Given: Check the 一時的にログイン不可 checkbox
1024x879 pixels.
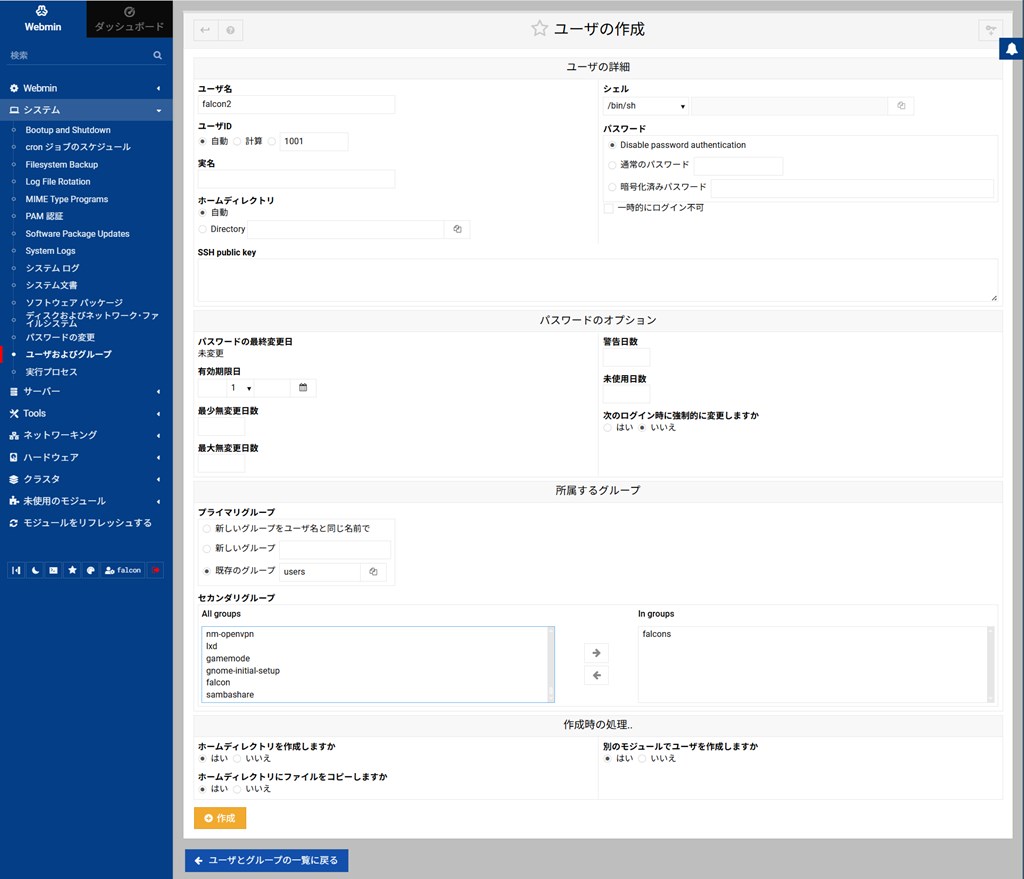Looking at the screenshot, I should click(x=608, y=208).
